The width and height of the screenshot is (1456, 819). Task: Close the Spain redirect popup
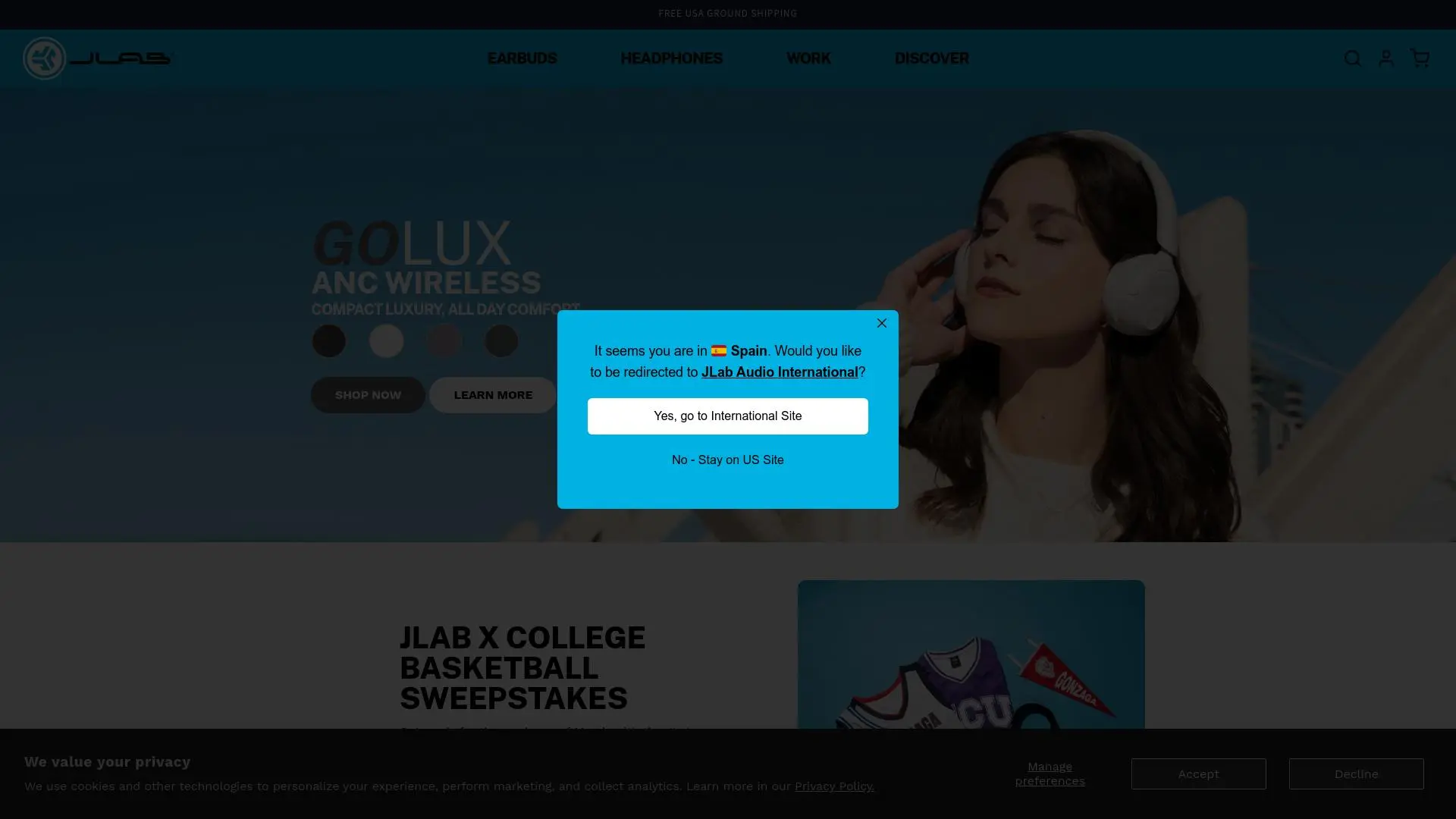pos(881,323)
